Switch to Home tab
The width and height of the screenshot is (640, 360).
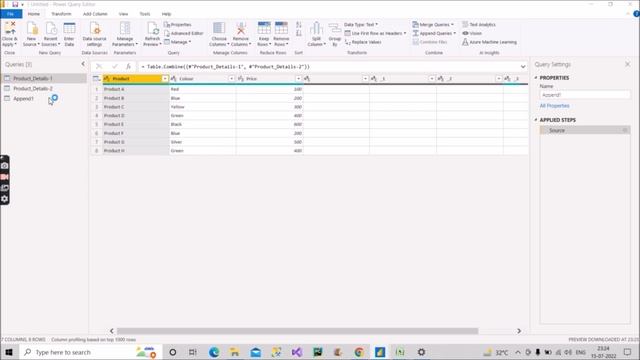click(34, 14)
